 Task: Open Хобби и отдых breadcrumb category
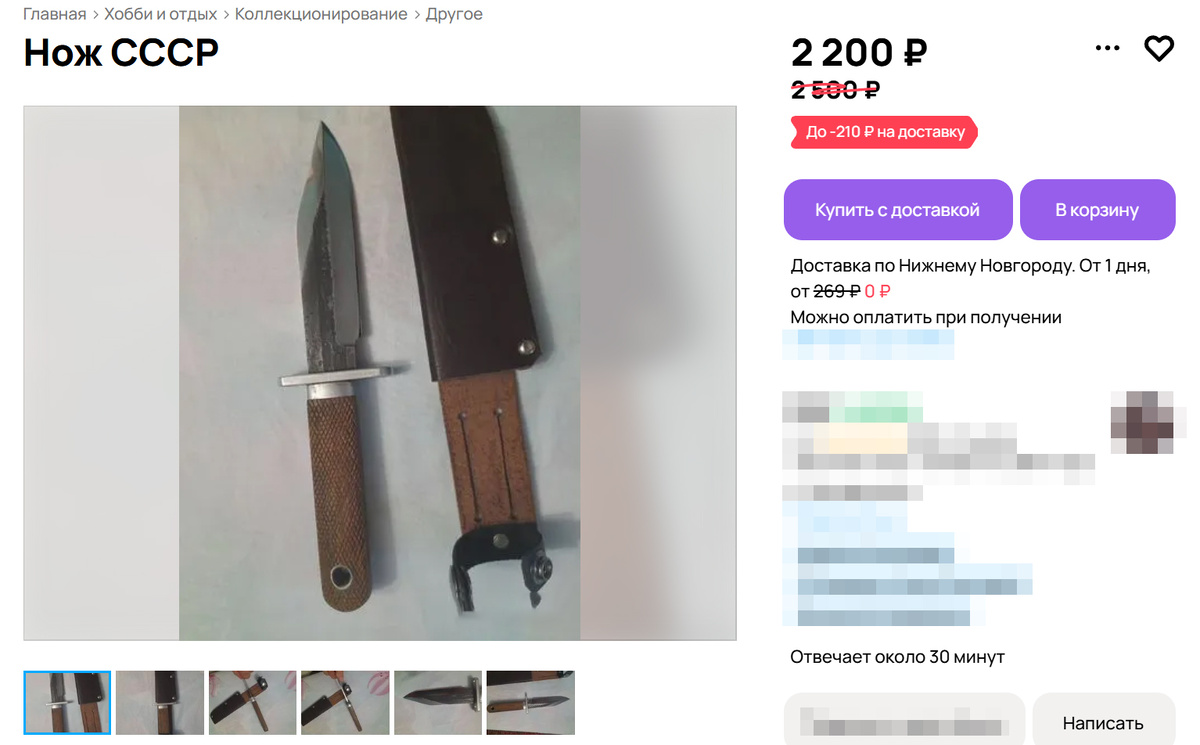[161, 14]
